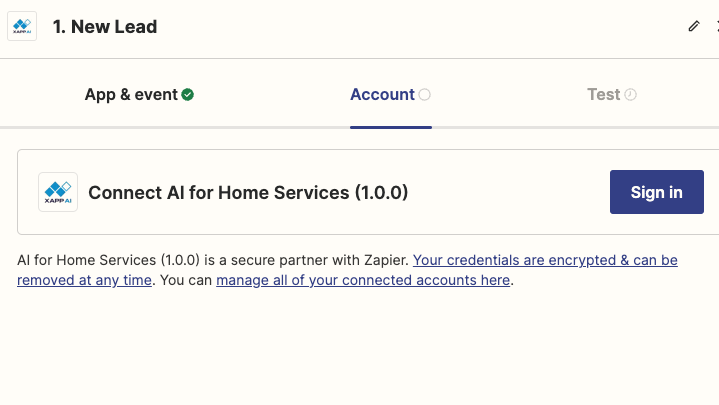
Task: Click the '1. New Lead' step title
Action: [x=105, y=27]
